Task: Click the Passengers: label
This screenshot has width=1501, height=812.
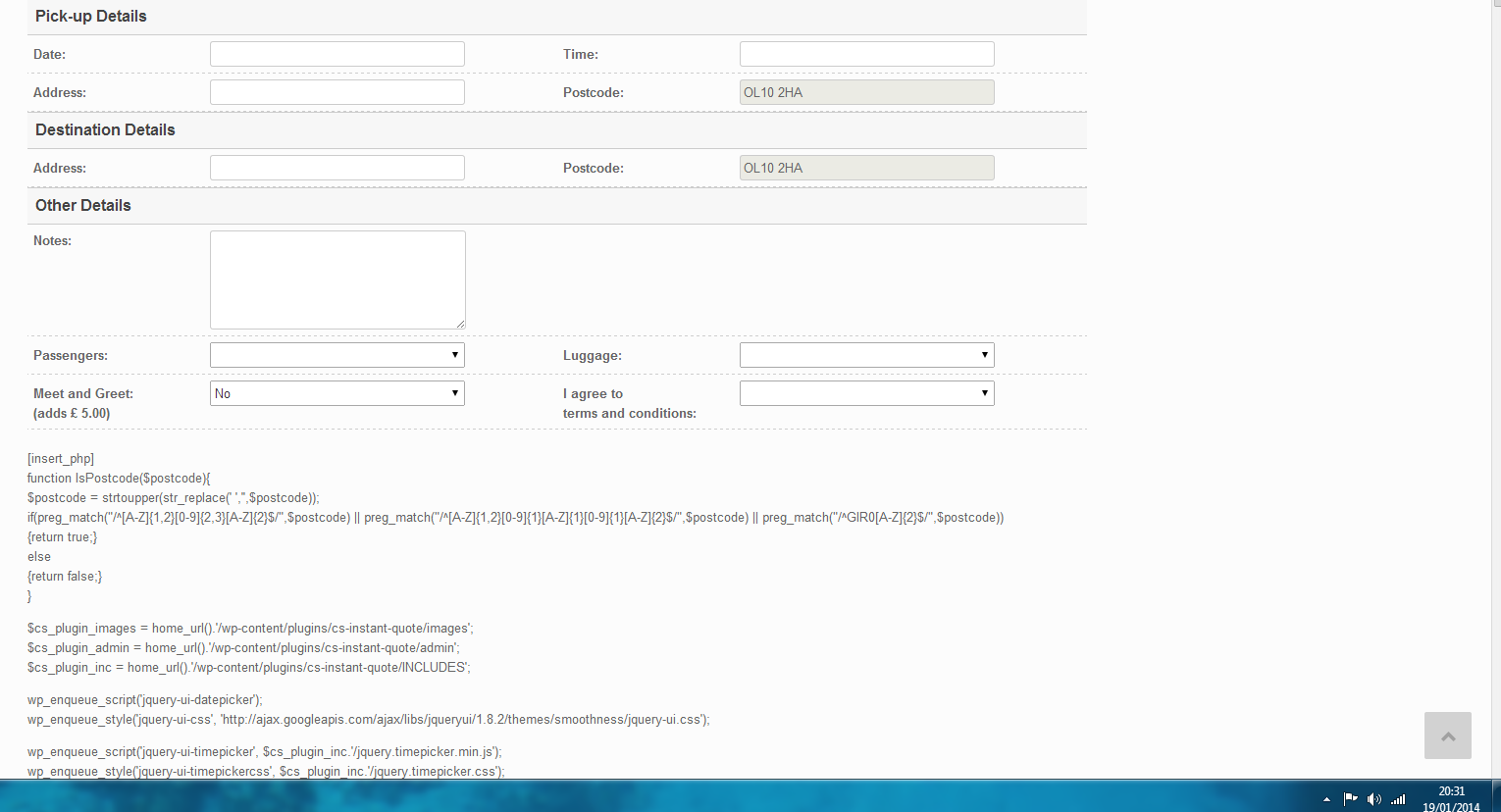Action: 71,356
